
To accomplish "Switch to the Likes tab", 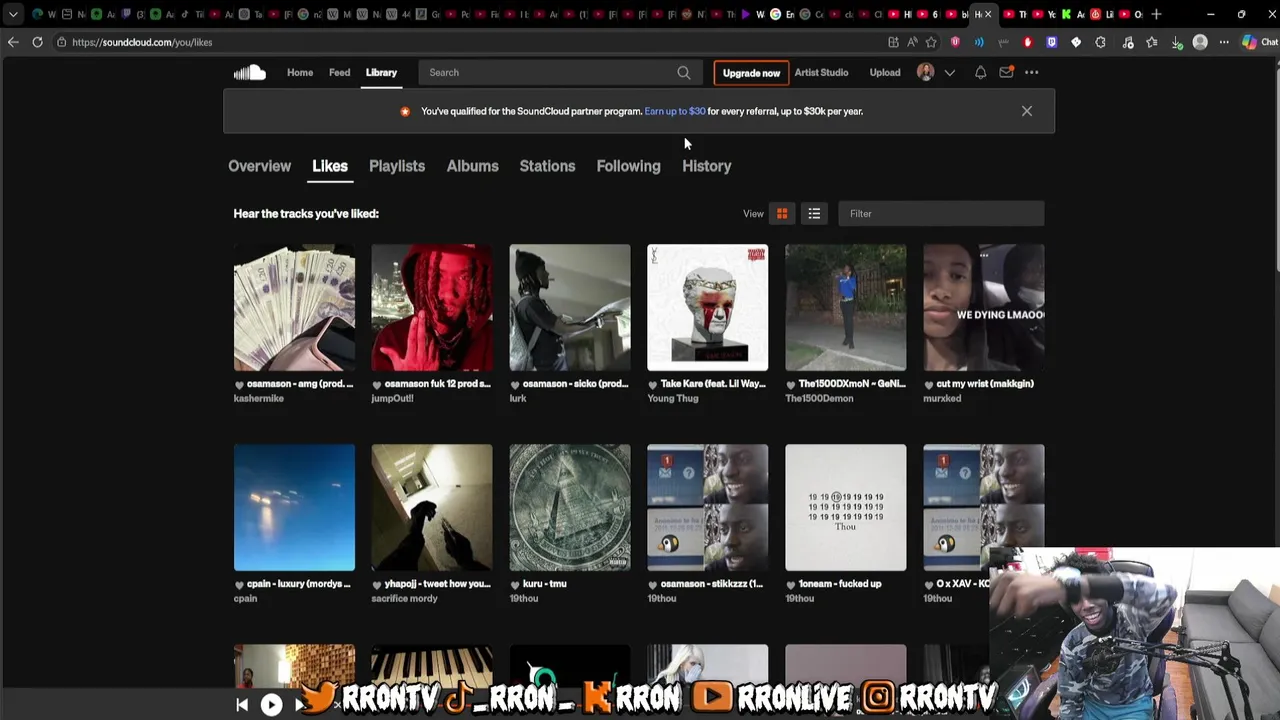I will (x=330, y=166).
